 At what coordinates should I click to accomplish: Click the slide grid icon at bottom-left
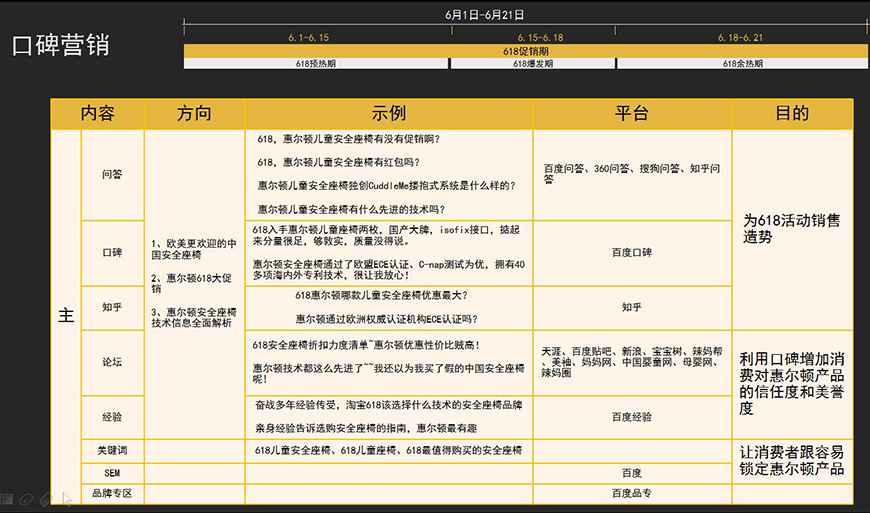coord(7,498)
